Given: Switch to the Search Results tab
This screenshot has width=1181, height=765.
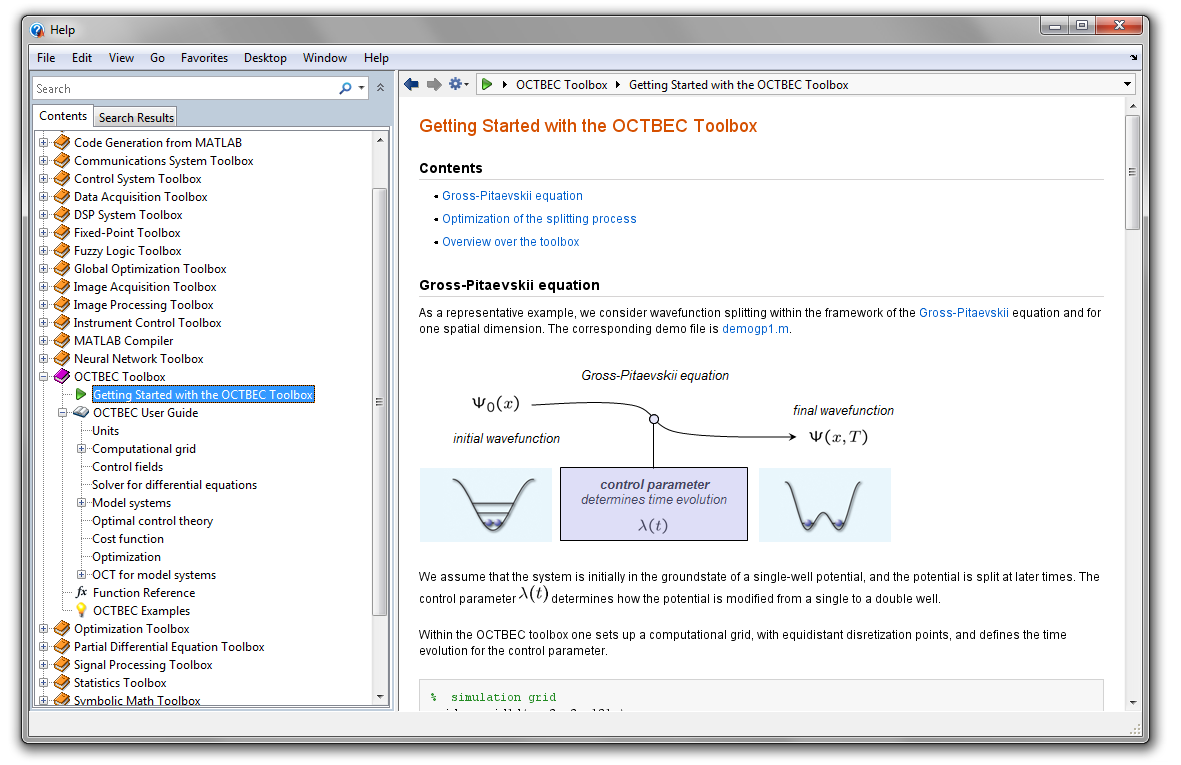Looking at the screenshot, I should coord(136,117).
